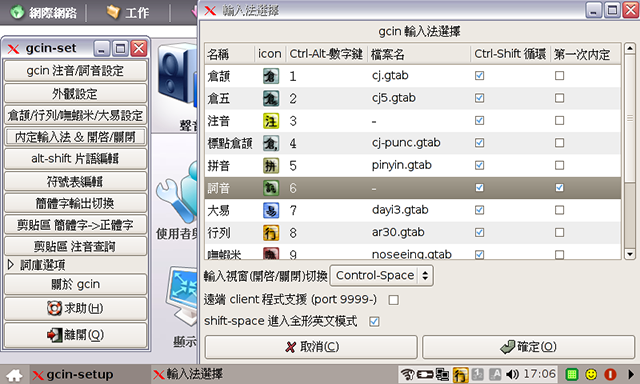Click the 拼音 method icon

click(271, 166)
